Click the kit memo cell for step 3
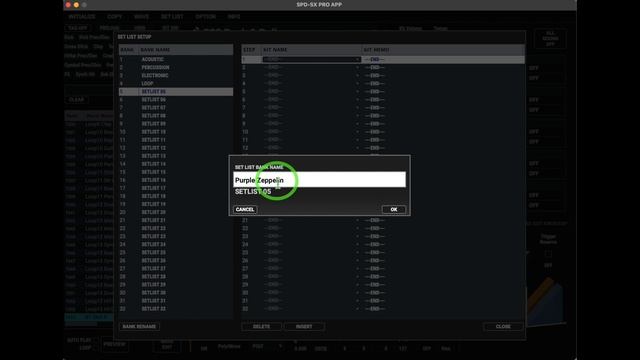This screenshot has height=360, width=640. point(443,76)
